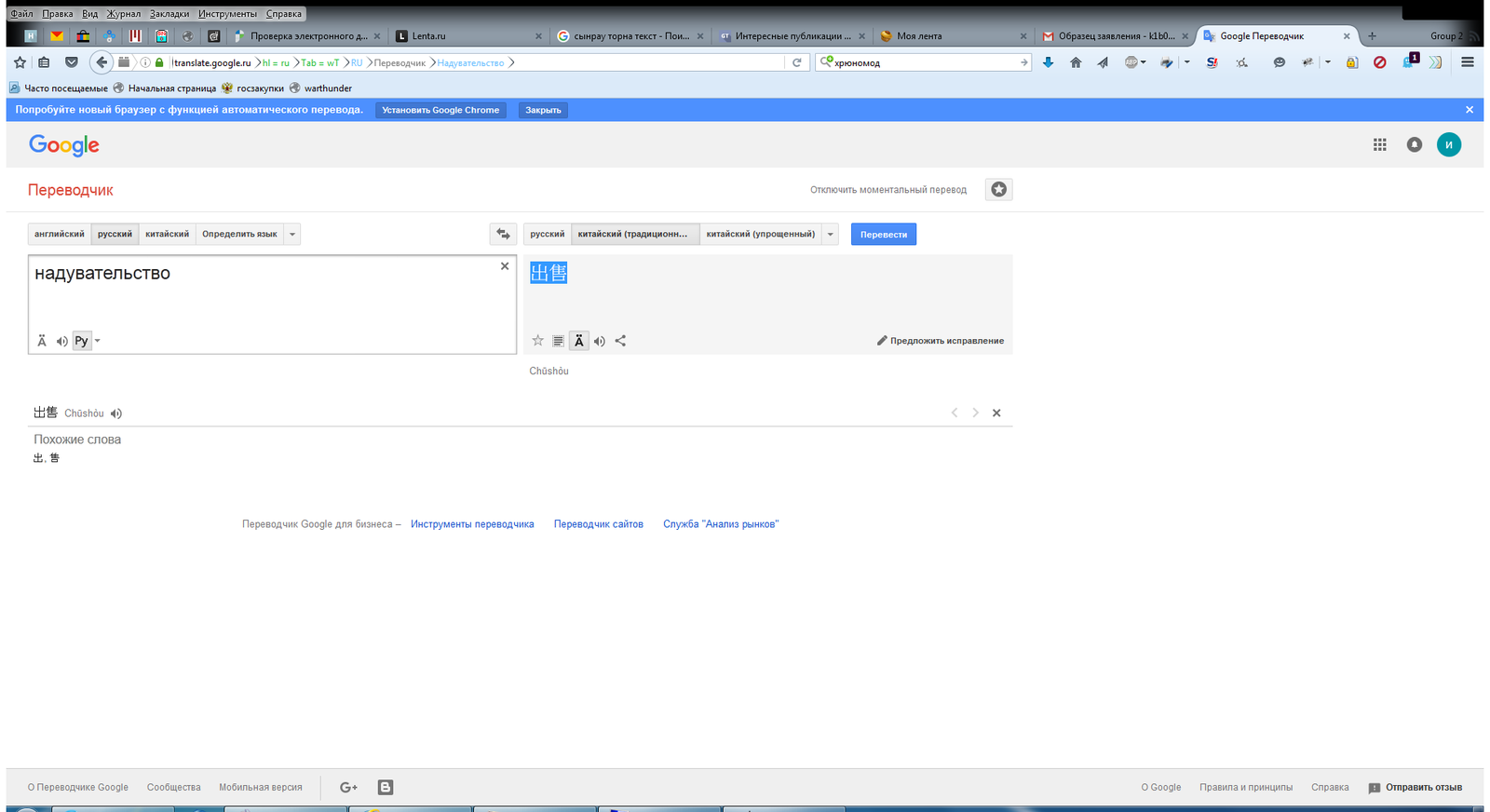Dismiss the Chrome promo banner with X
This screenshot has height=812, width=1490.
click(x=1470, y=110)
